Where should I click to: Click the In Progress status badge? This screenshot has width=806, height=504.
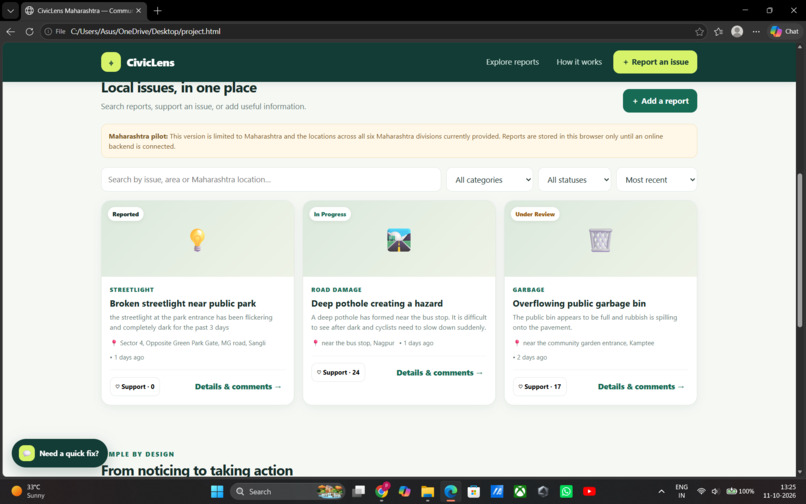pos(330,214)
